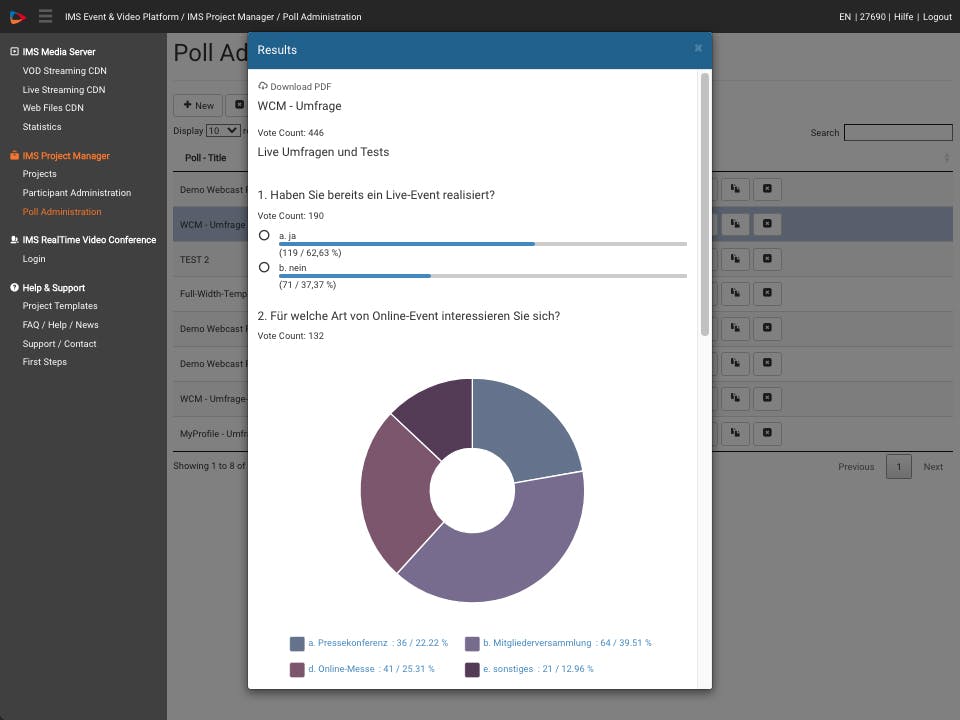The height and width of the screenshot is (720, 960).
Task: Click delete icon in highlighted WCM - Umfrage row
Action: pos(767,223)
